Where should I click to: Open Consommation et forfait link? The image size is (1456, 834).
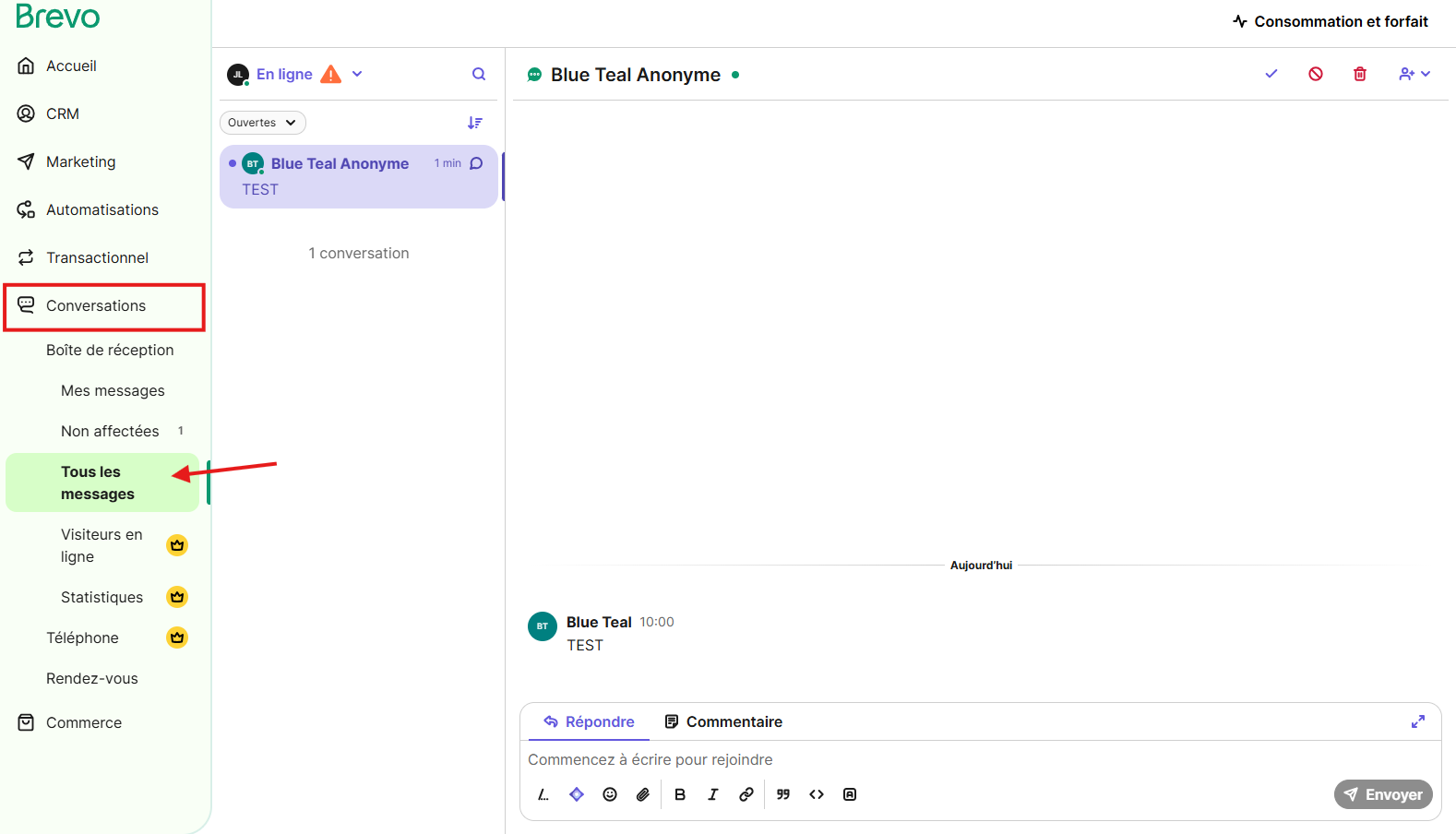pos(1330,21)
